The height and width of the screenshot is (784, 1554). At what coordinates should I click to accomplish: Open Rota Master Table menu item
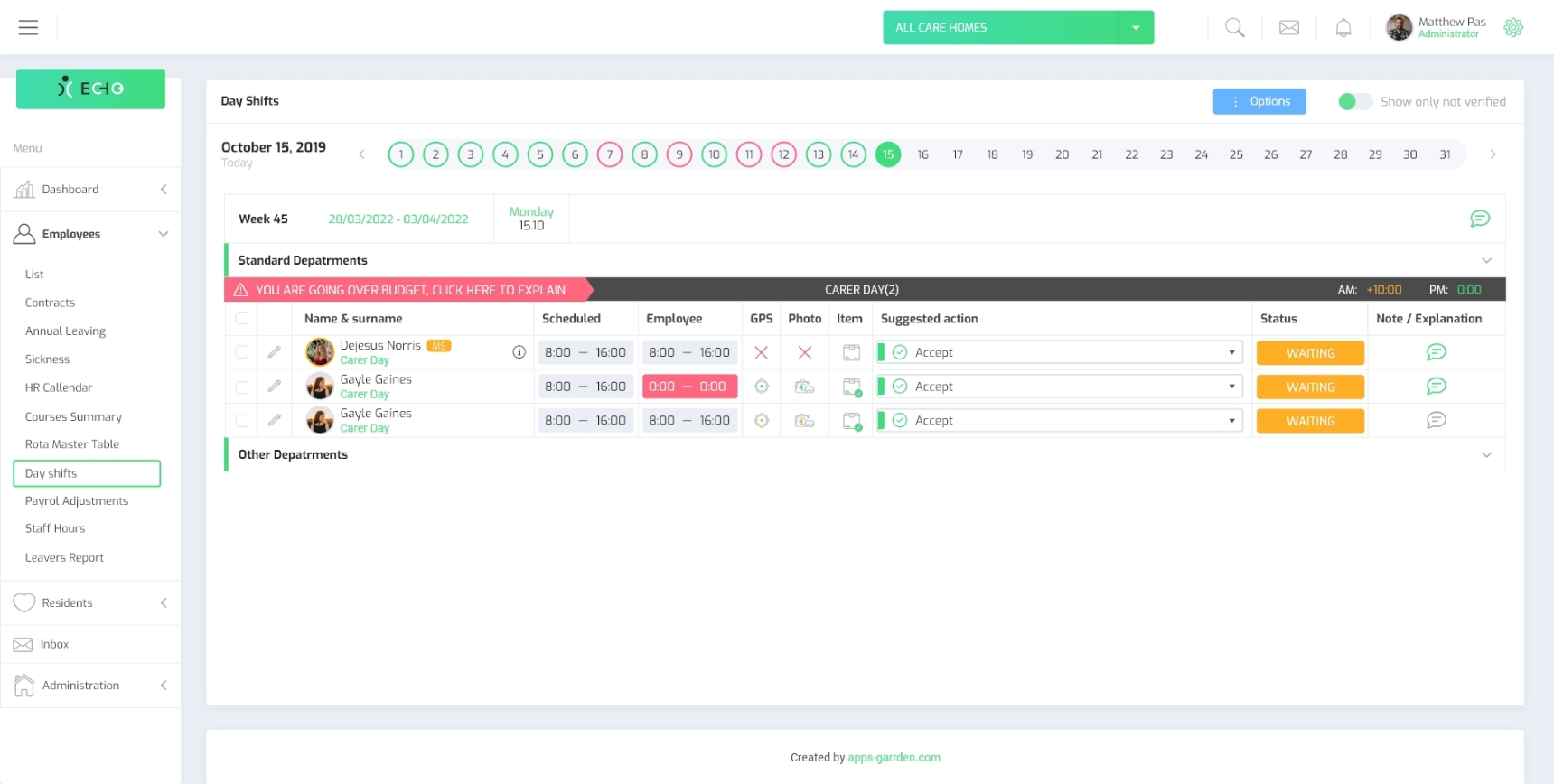pos(72,444)
